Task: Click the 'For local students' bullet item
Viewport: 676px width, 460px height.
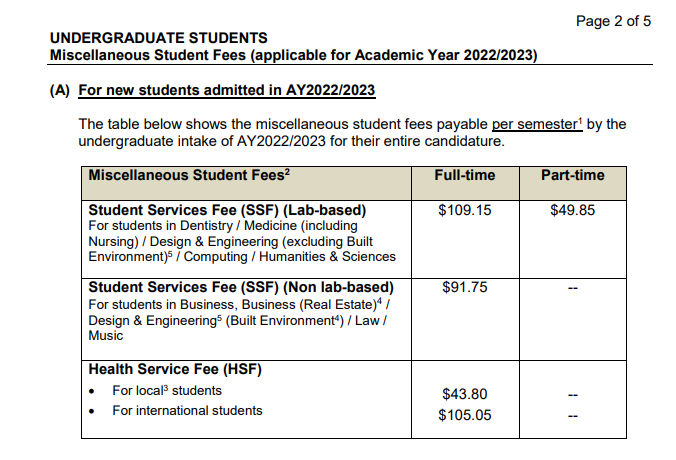Action: point(167,391)
